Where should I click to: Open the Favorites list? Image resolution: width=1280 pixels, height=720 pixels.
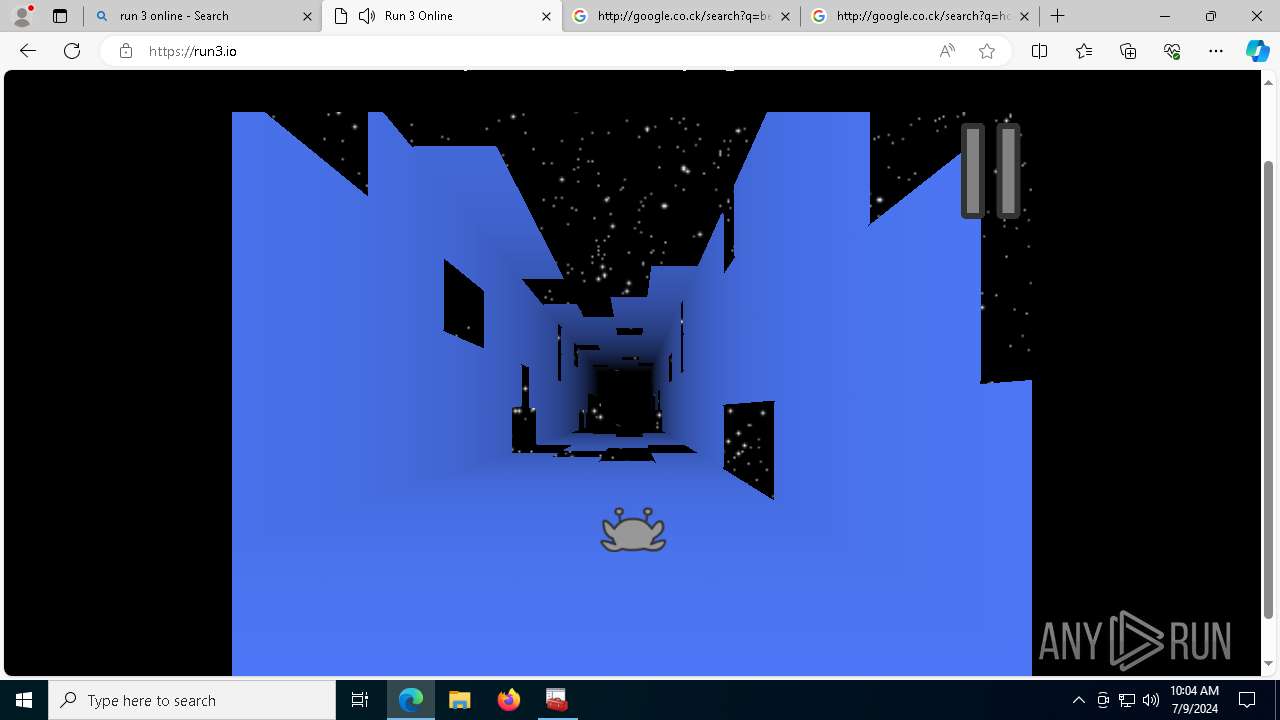tap(1084, 51)
